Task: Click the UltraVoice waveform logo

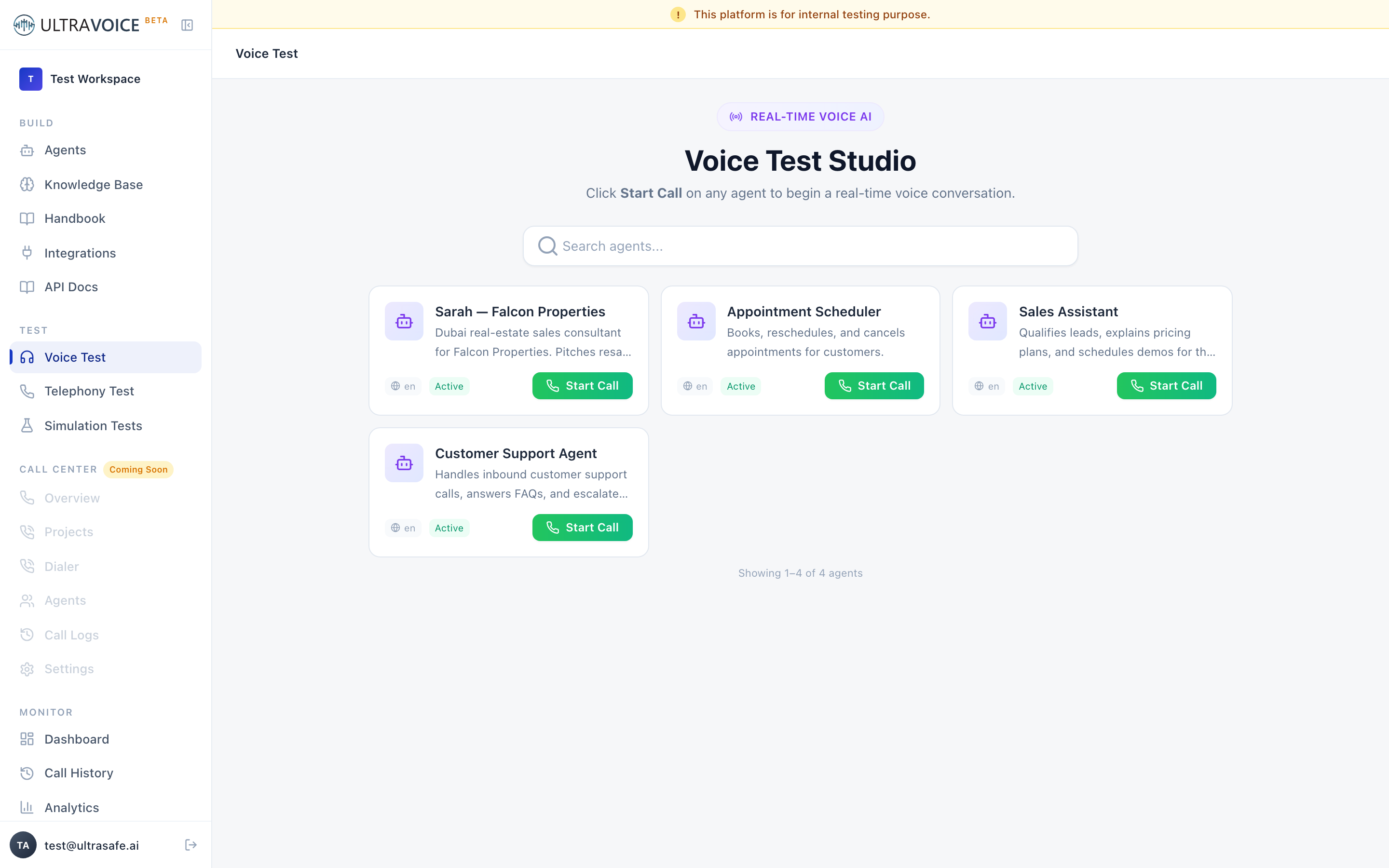Action: click(x=24, y=25)
